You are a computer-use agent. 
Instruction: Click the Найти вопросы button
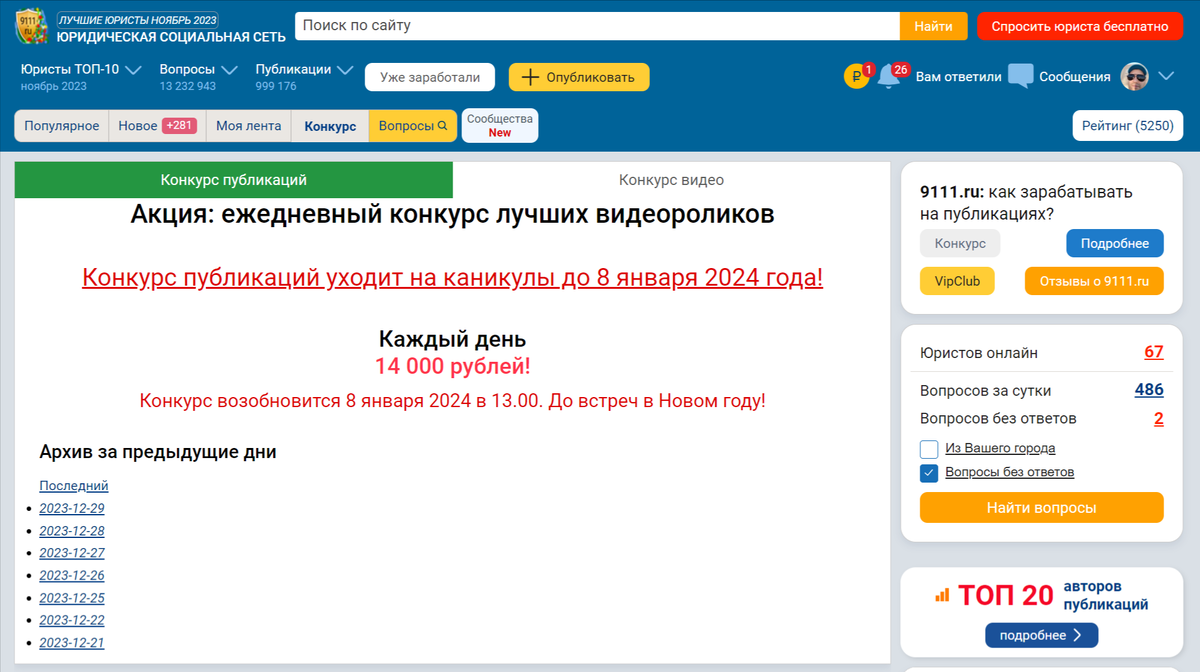pyautogui.click(x=1041, y=507)
